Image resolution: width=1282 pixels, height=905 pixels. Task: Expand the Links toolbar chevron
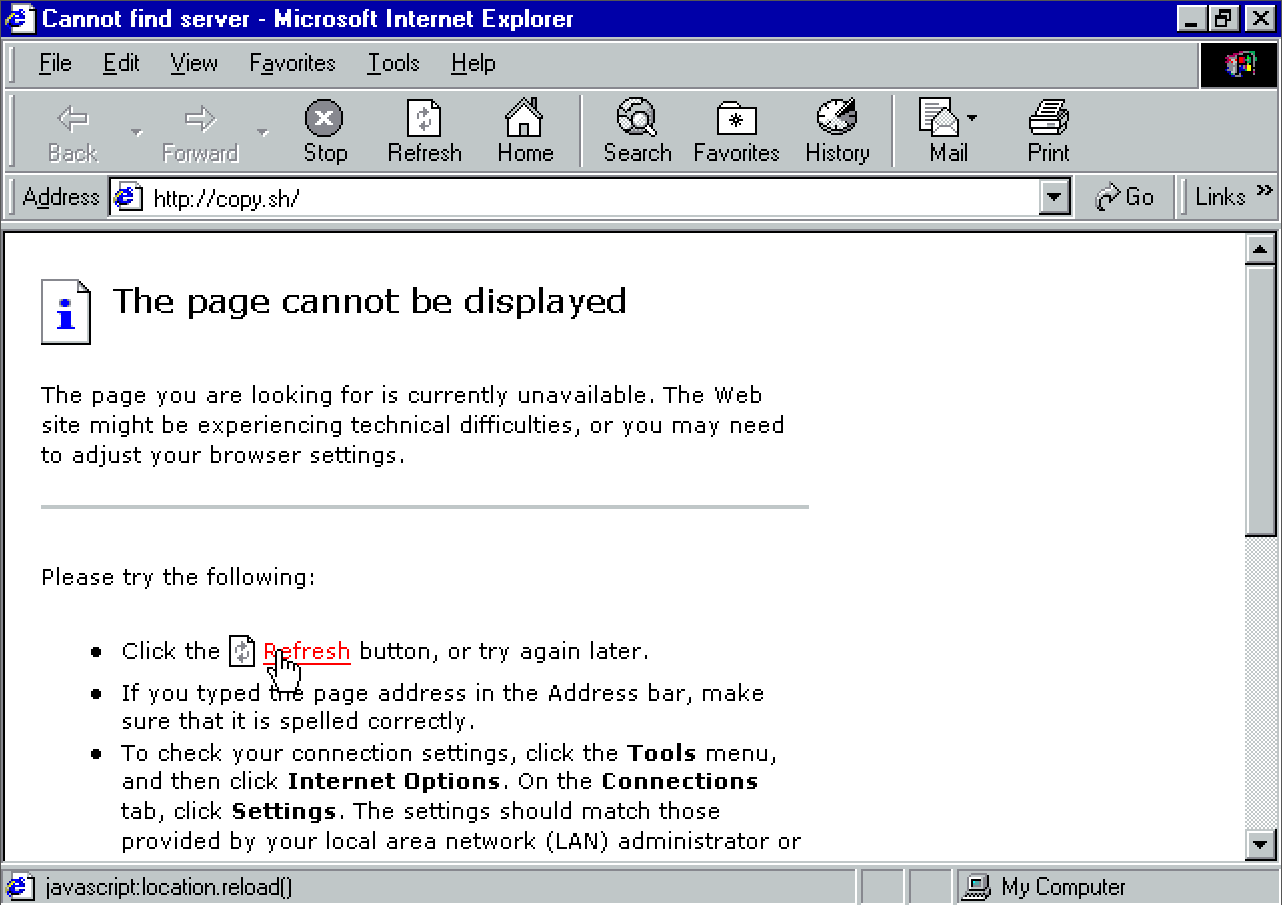(x=1265, y=190)
